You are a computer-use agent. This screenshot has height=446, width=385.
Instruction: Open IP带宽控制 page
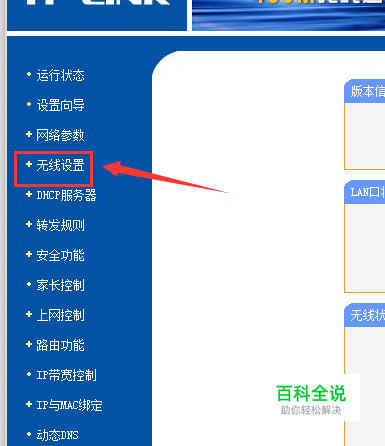[x=66, y=375]
